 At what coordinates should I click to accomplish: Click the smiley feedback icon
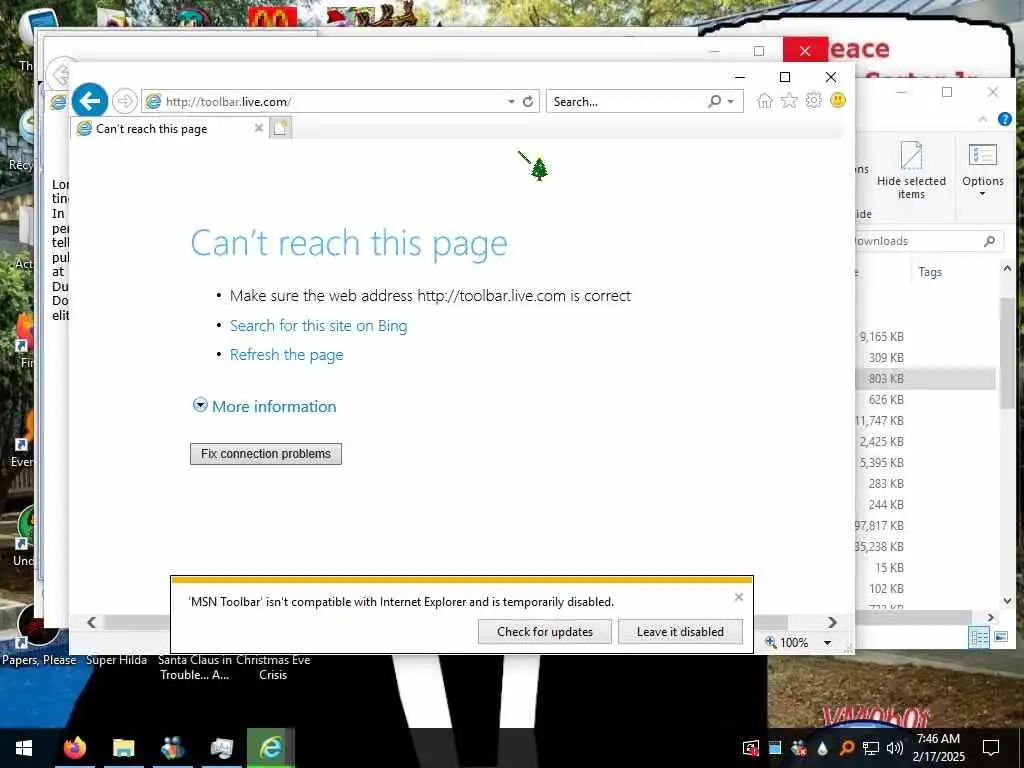(x=838, y=101)
